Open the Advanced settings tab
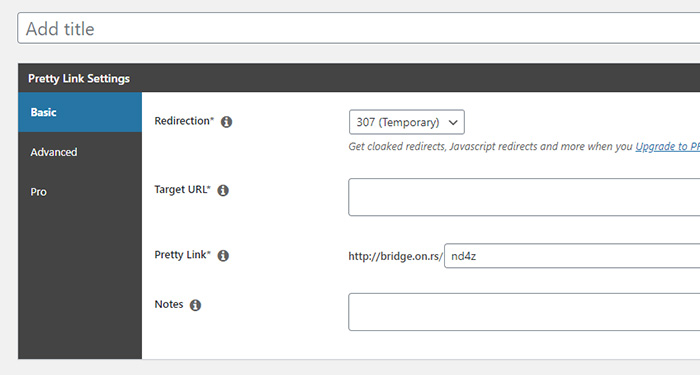700x375 pixels. tap(80, 152)
